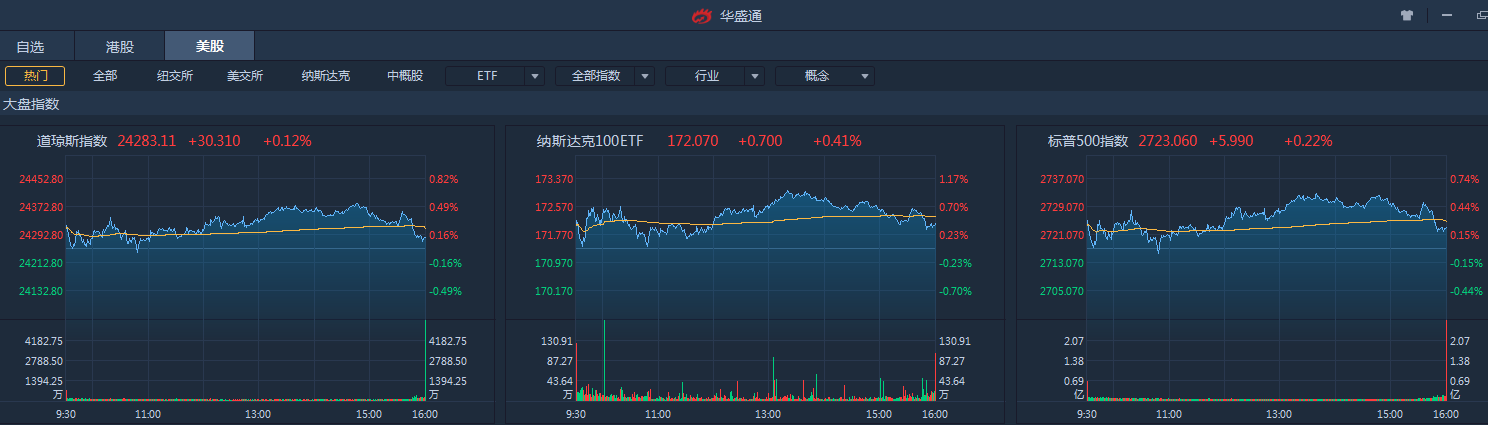Select the 美股 tab
Screen dimensions: 1488x425
tap(209, 47)
